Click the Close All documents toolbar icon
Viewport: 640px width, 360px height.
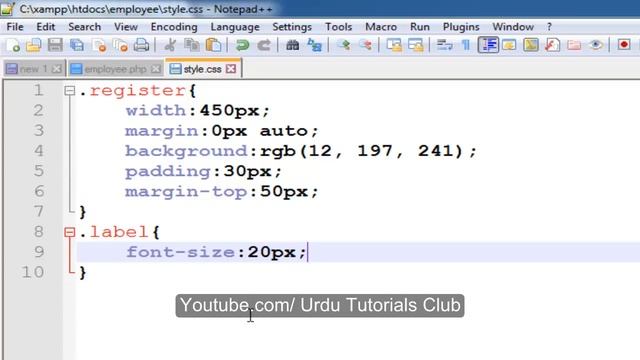(120, 45)
